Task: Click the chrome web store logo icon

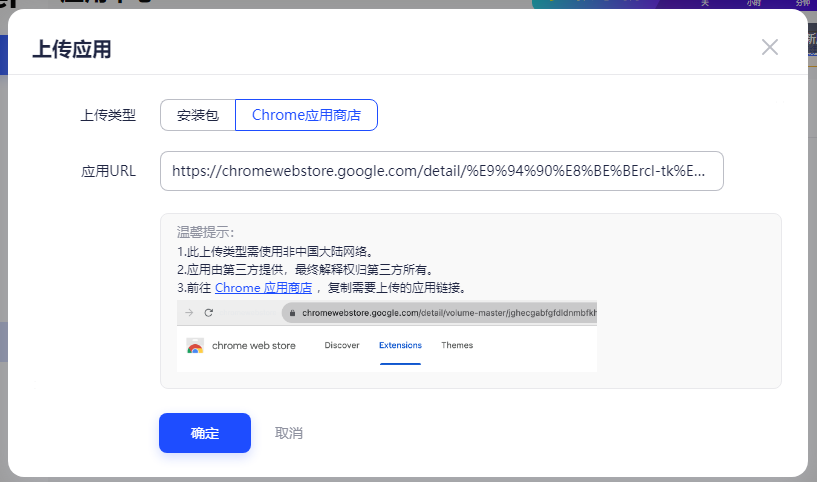Action: [195, 346]
